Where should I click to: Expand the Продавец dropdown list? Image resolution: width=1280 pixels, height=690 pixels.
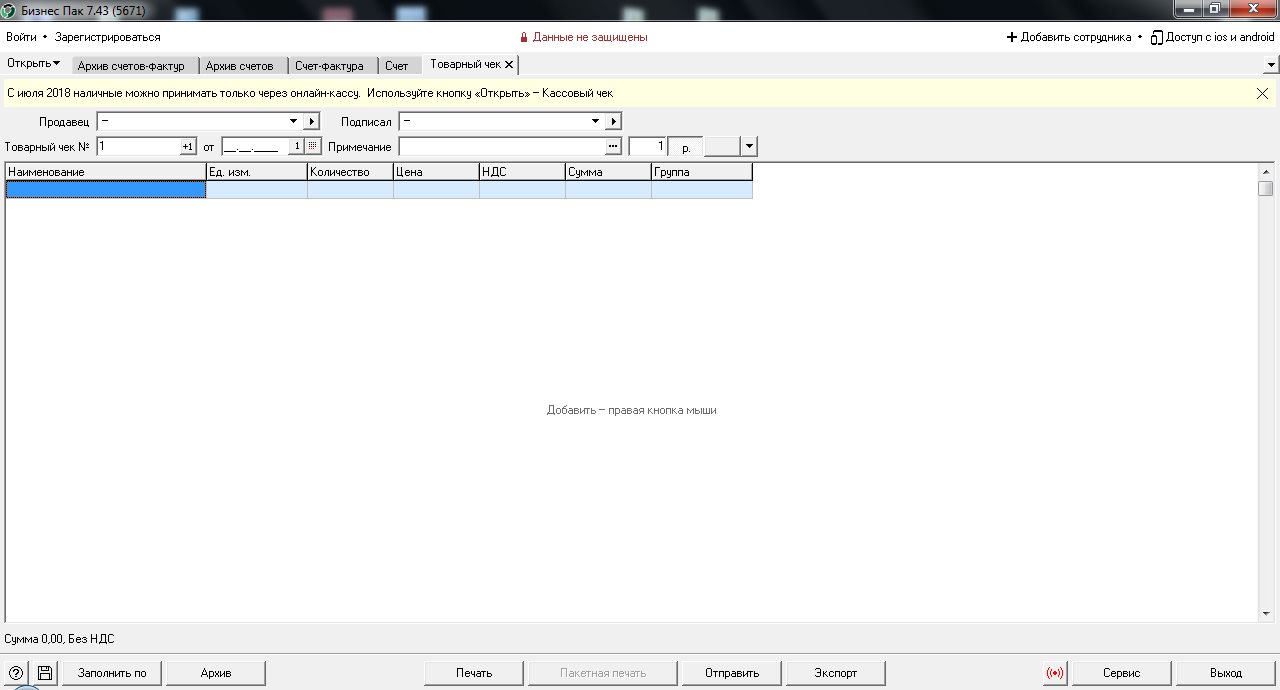pos(293,121)
